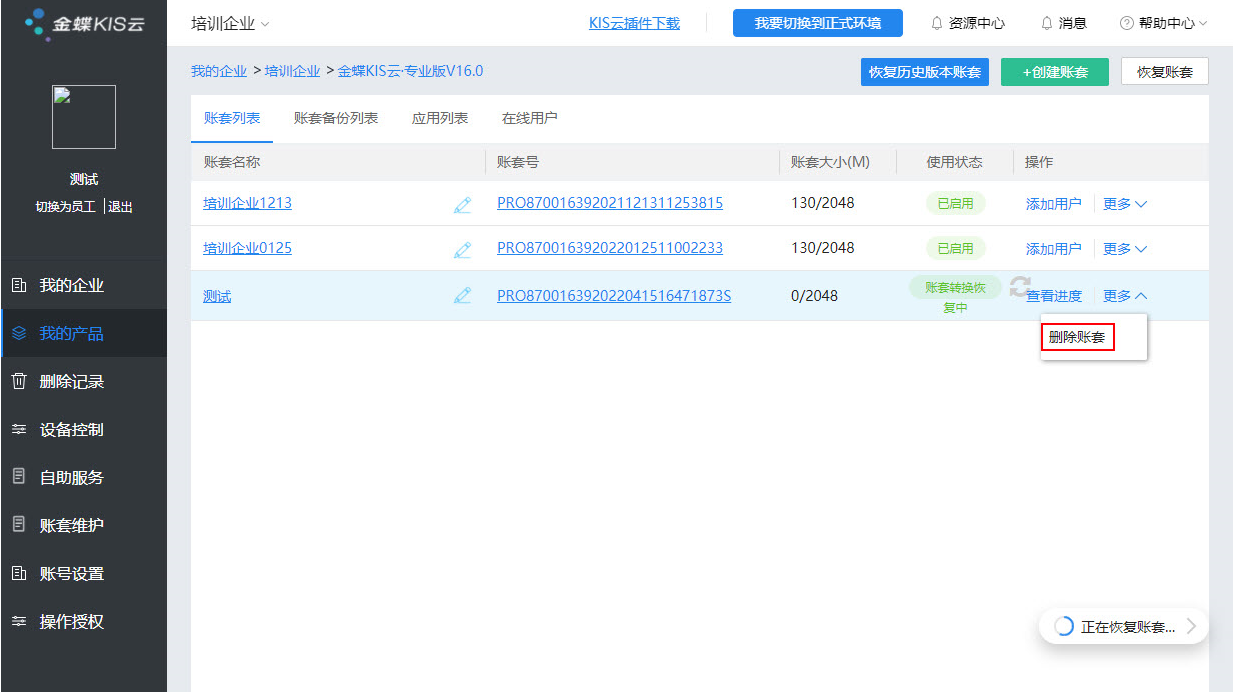This screenshot has width=1234, height=692.
Task: Click account number PRO87001639202204151647​1873S
Action: click(x=614, y=296)
